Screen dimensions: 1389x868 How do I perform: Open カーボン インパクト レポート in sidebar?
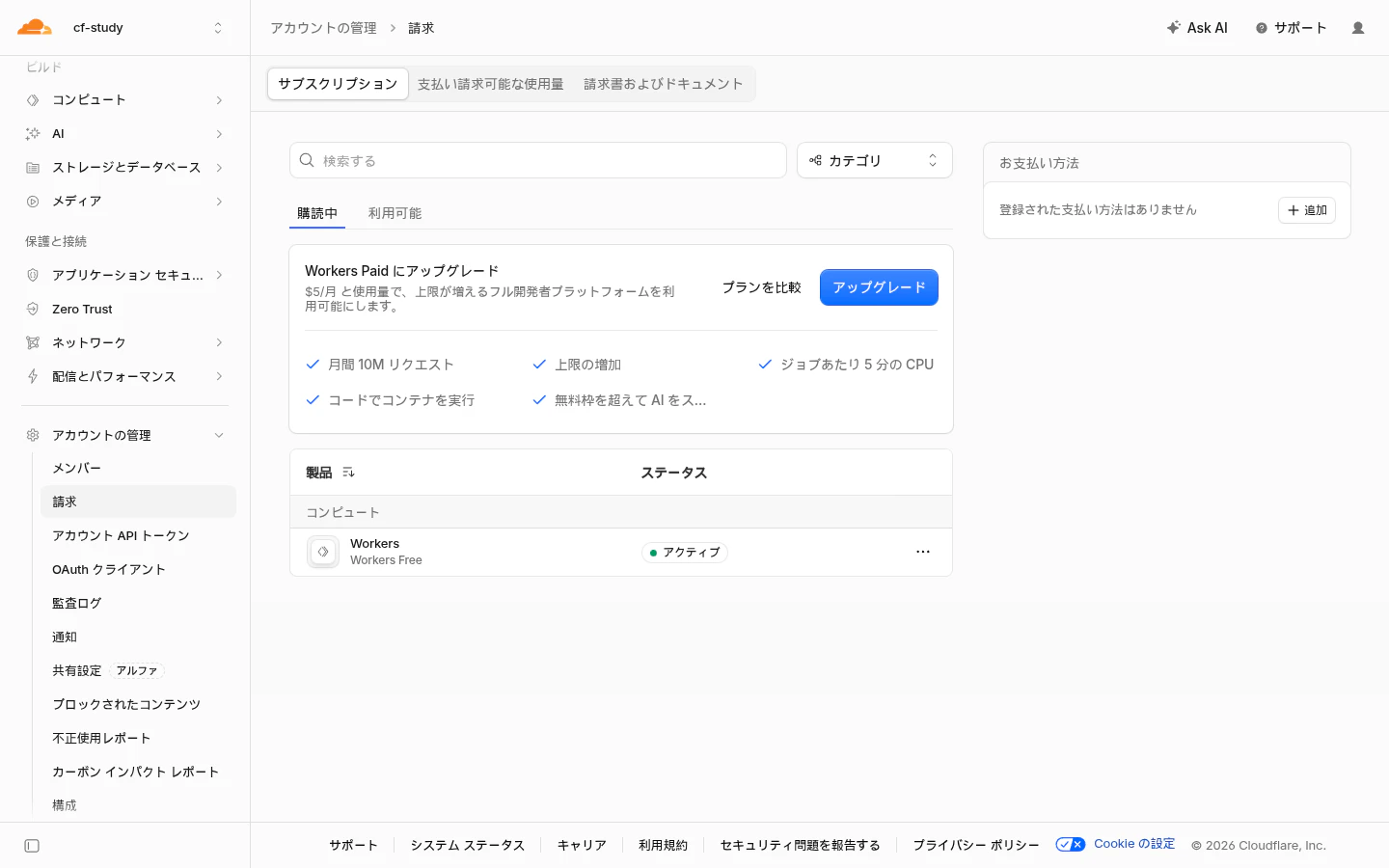coord(138,772)
